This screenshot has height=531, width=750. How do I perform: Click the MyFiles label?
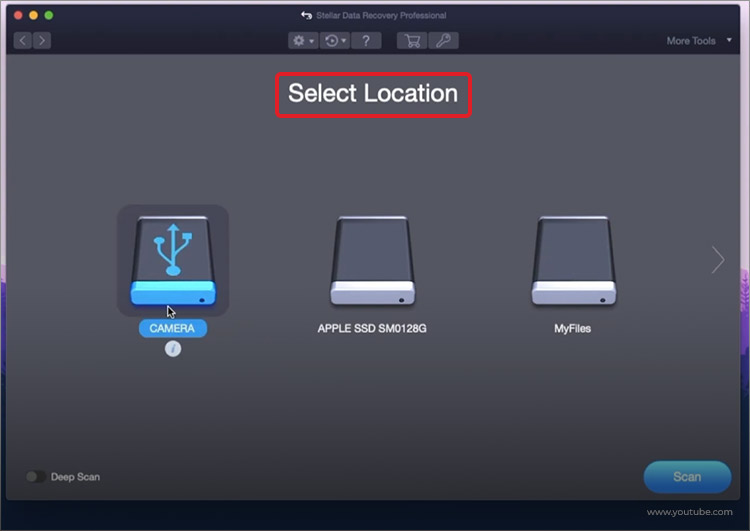[x=573, y=329]
